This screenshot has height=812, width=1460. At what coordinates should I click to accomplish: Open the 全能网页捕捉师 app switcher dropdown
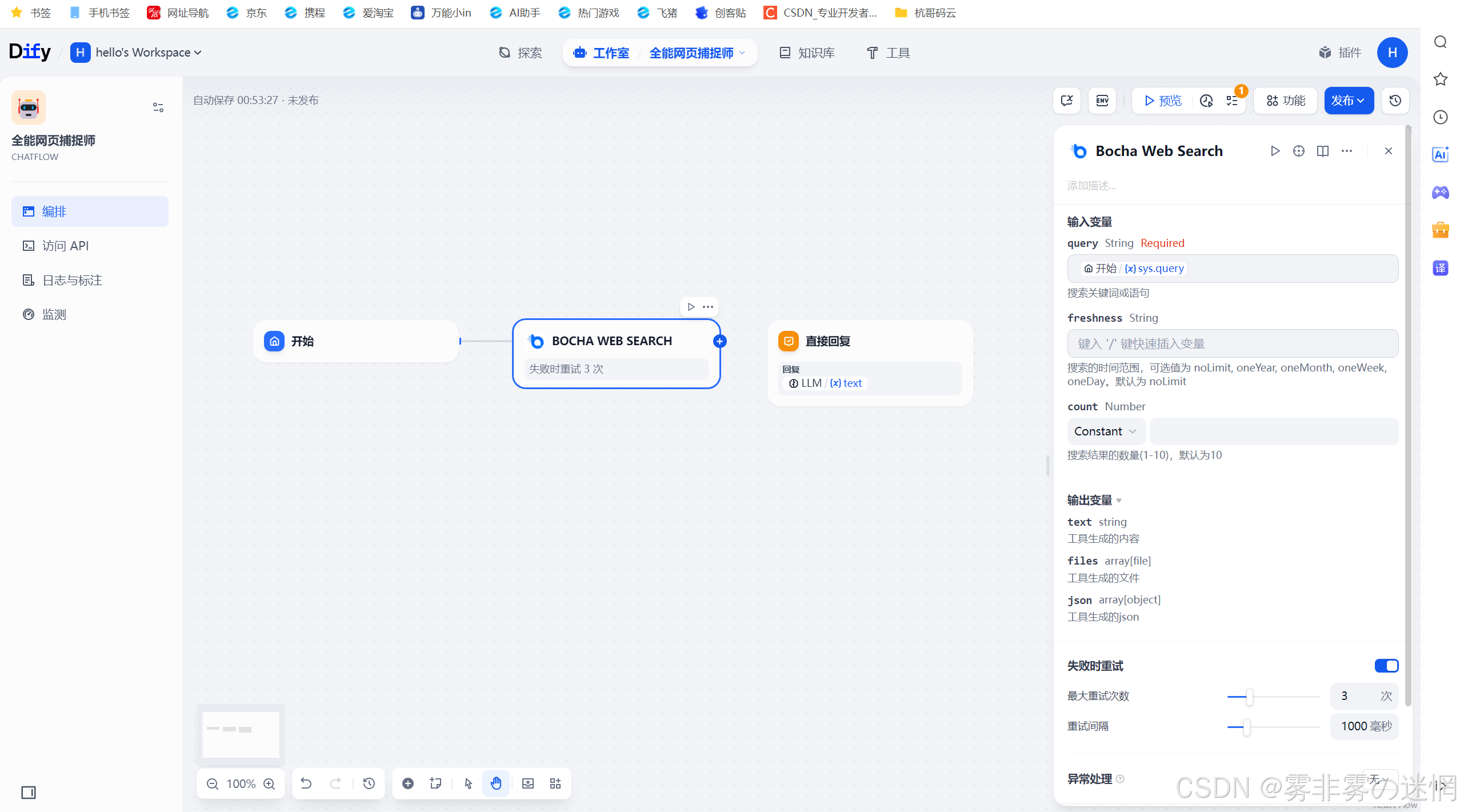(x=698, y=53)
